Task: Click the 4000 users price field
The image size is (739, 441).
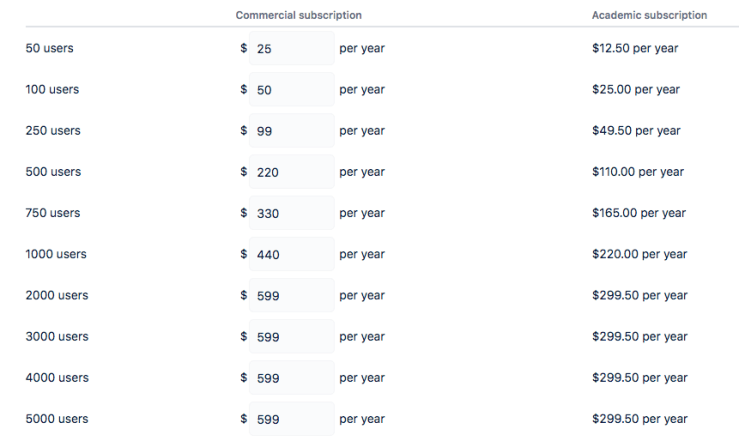Action: [291, 378]
